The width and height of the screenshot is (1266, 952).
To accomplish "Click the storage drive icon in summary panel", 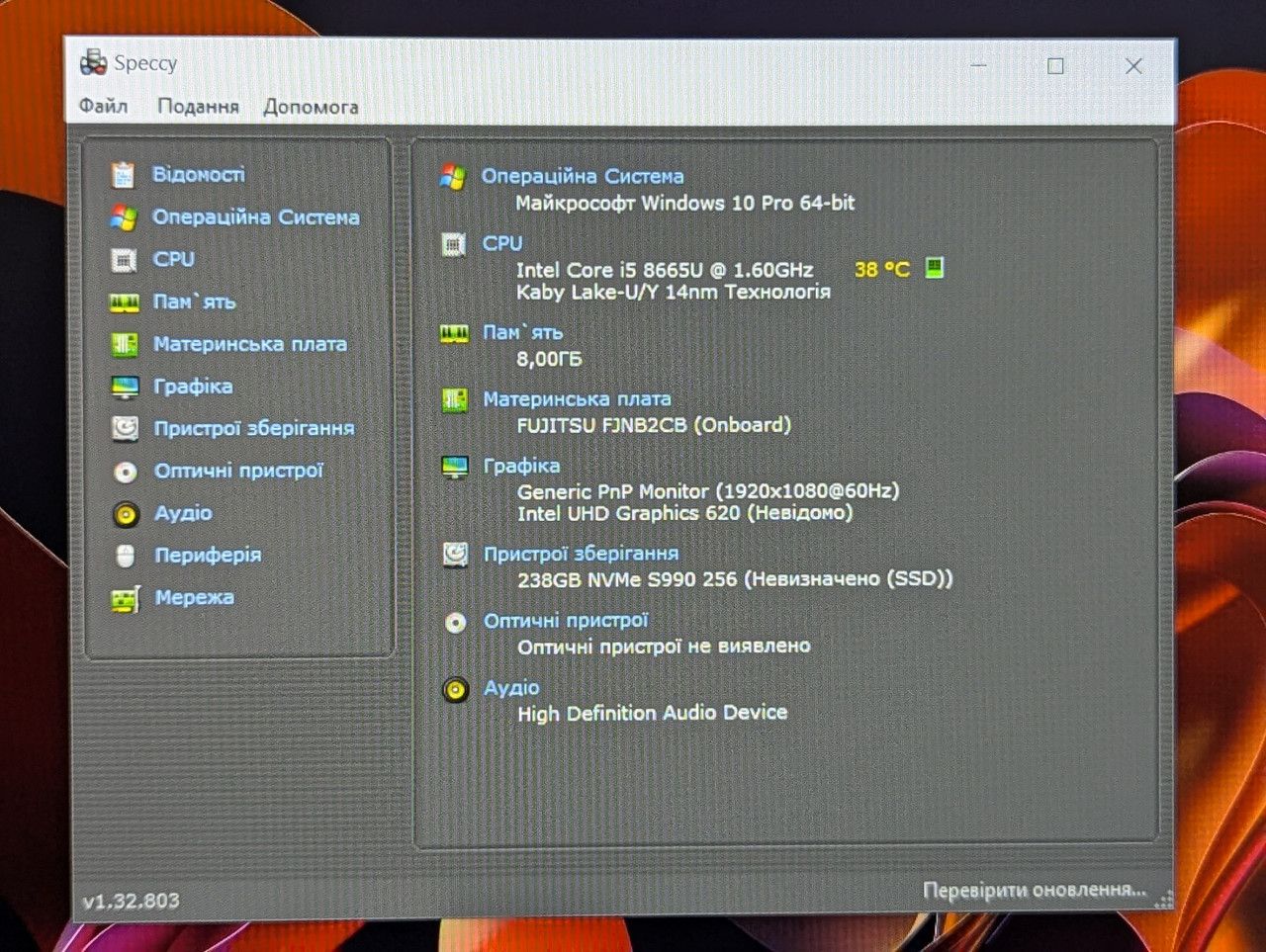I will coord(455,555).
